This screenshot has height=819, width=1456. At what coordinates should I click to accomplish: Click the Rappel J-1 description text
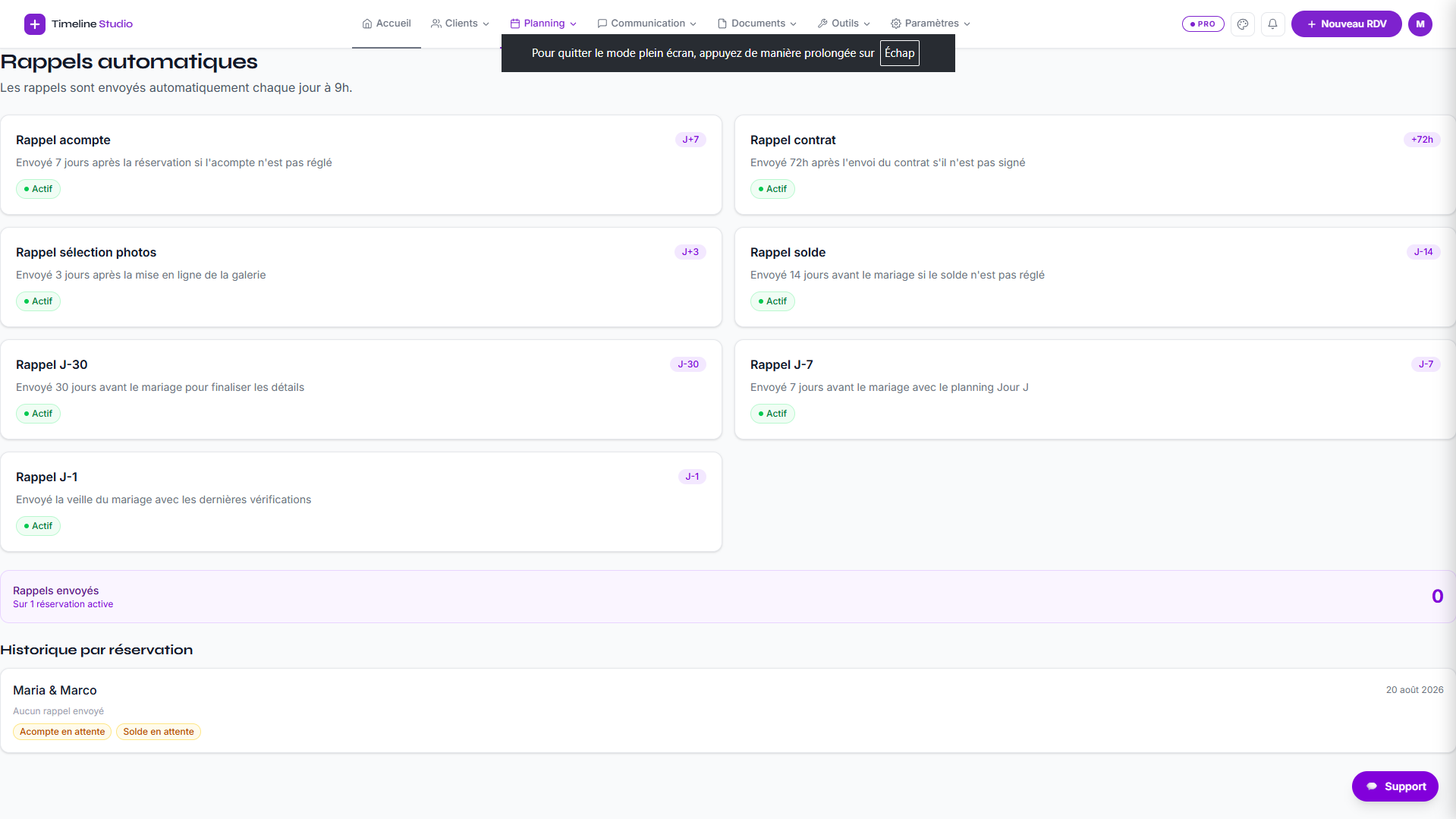point(163,499)
